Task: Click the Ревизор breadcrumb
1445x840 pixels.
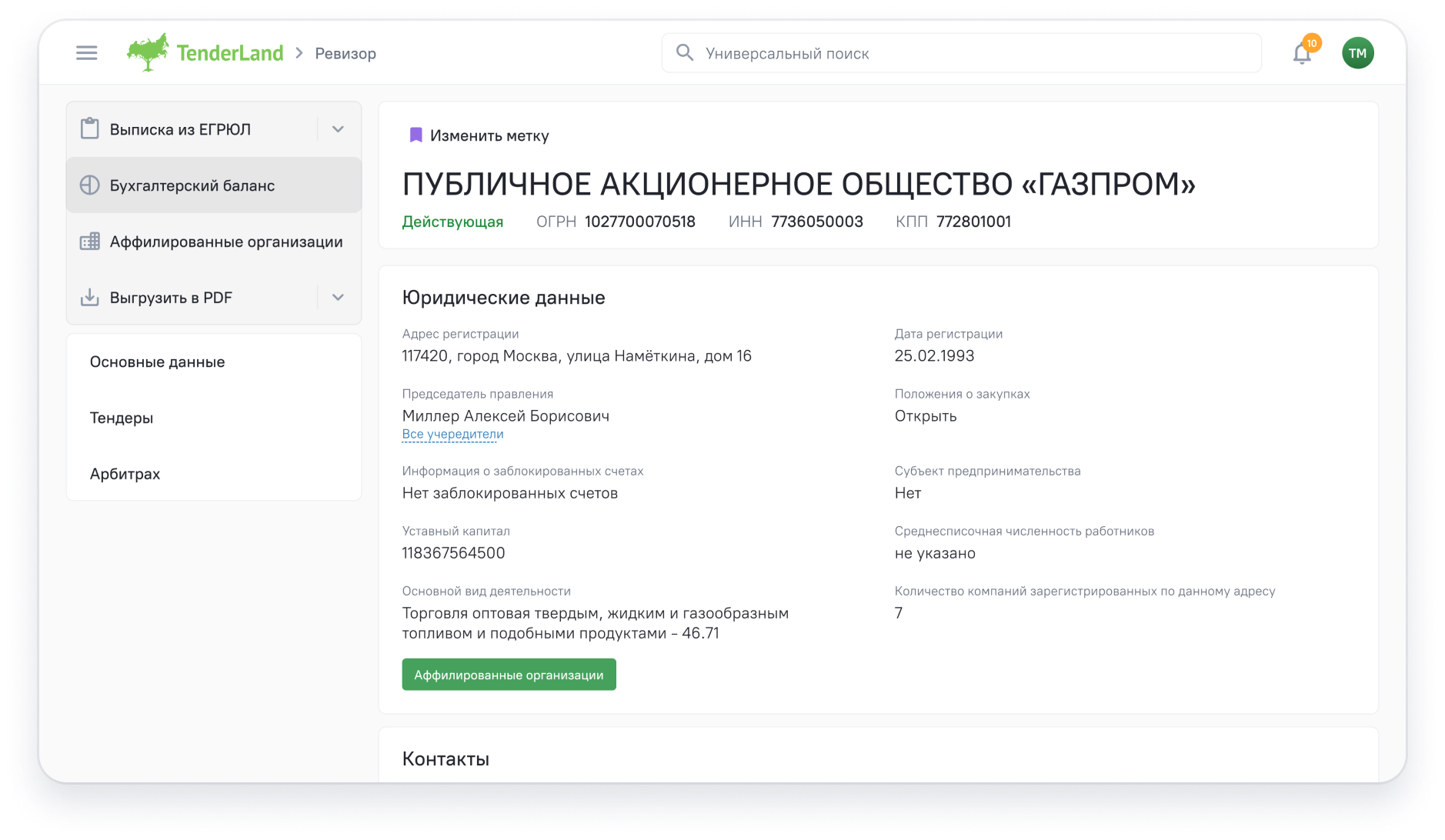Action: [345, 53]
